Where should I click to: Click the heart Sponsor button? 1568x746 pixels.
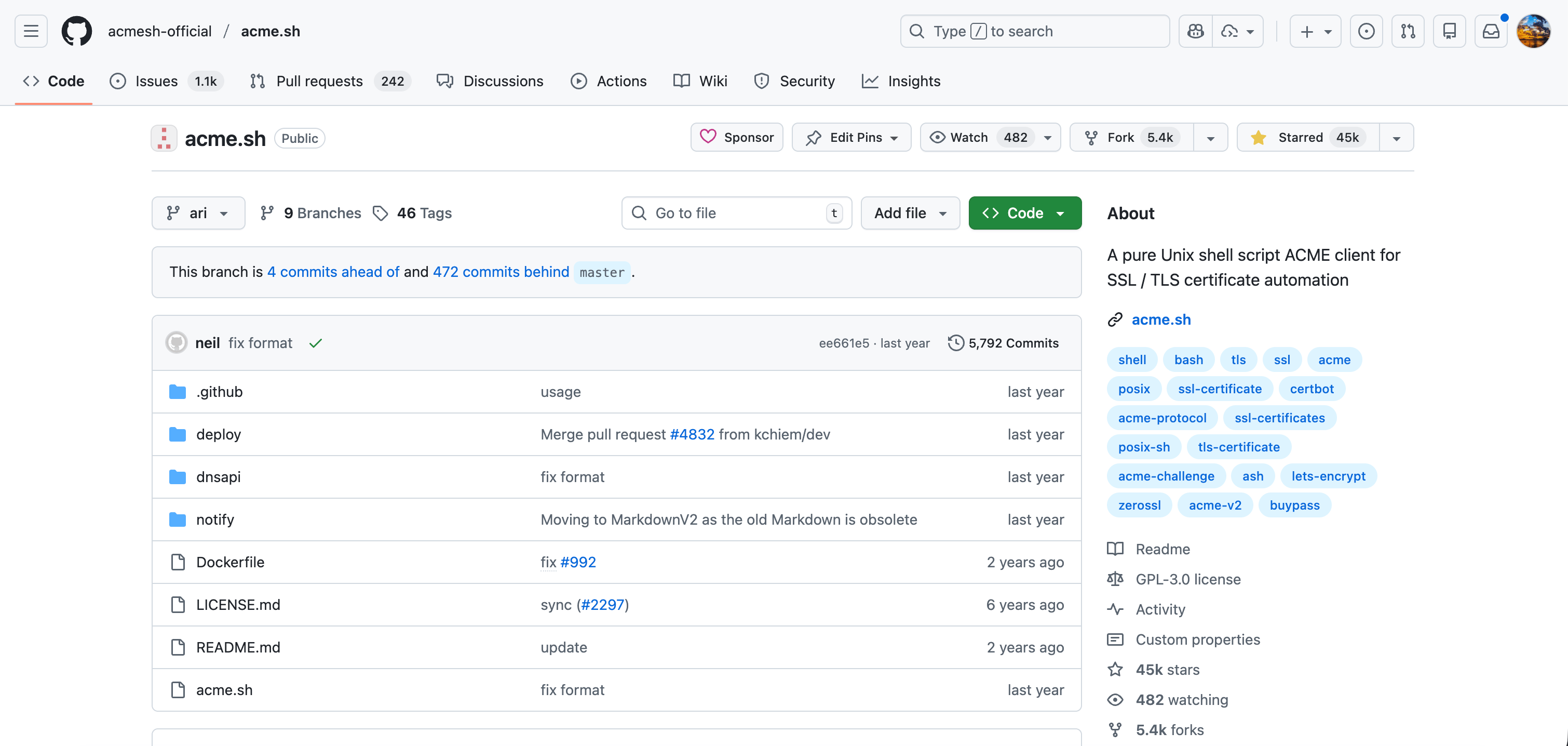tap(737, 138)
